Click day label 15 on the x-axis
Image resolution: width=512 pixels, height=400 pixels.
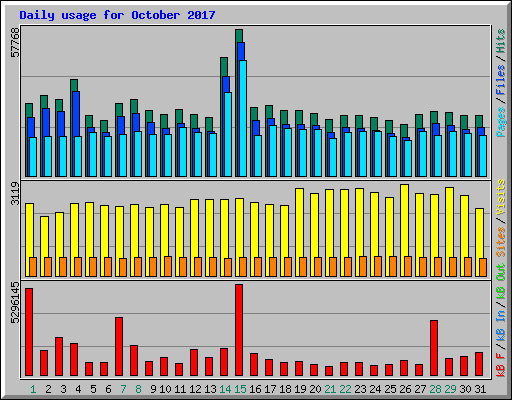click(x=240, y=389)
